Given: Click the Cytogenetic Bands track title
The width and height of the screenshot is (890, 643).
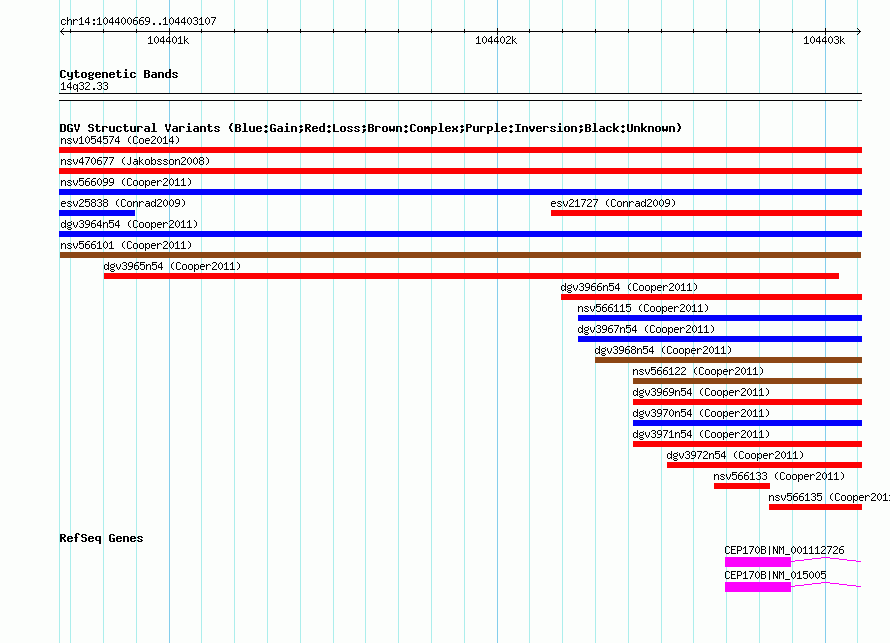Looking at the screenshot, I should pyautogui.click(x=119, y=74).
